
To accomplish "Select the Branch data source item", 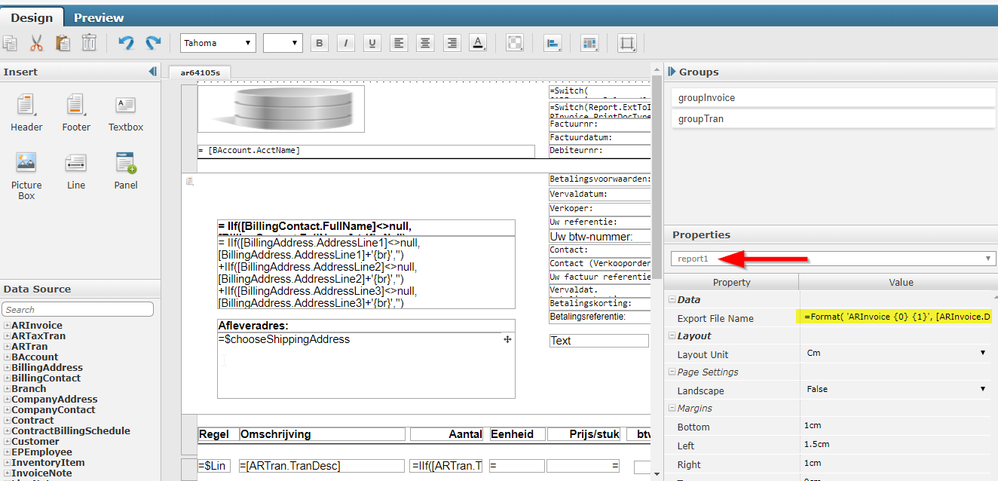I will click(29, 389).
